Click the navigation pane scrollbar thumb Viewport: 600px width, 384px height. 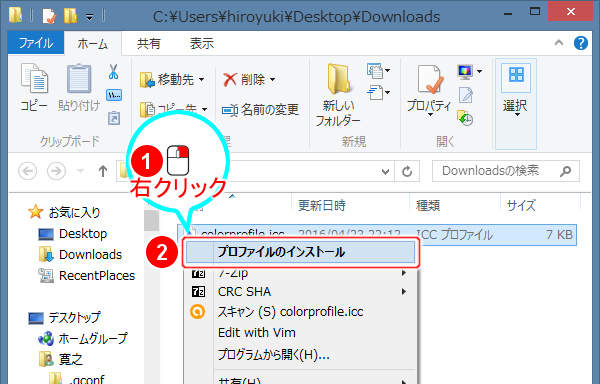tap(152, 220)
